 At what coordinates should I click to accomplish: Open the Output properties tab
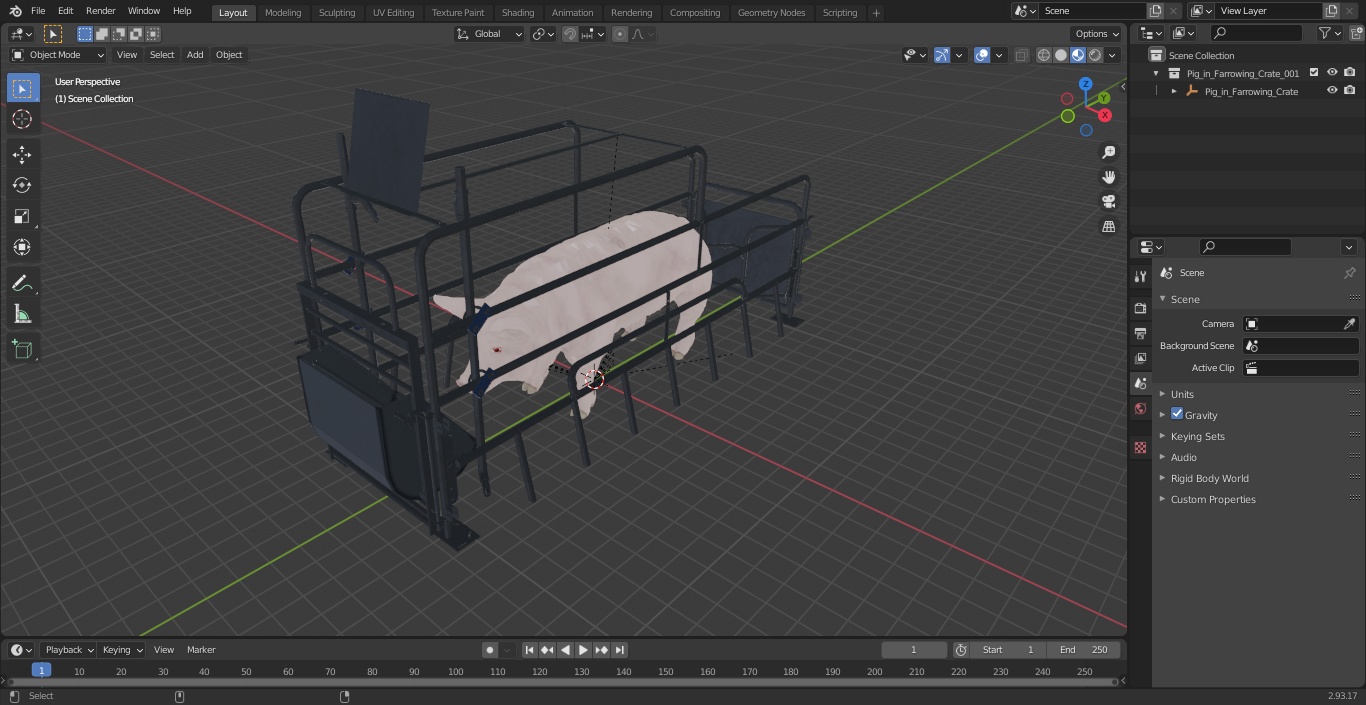1140,333
